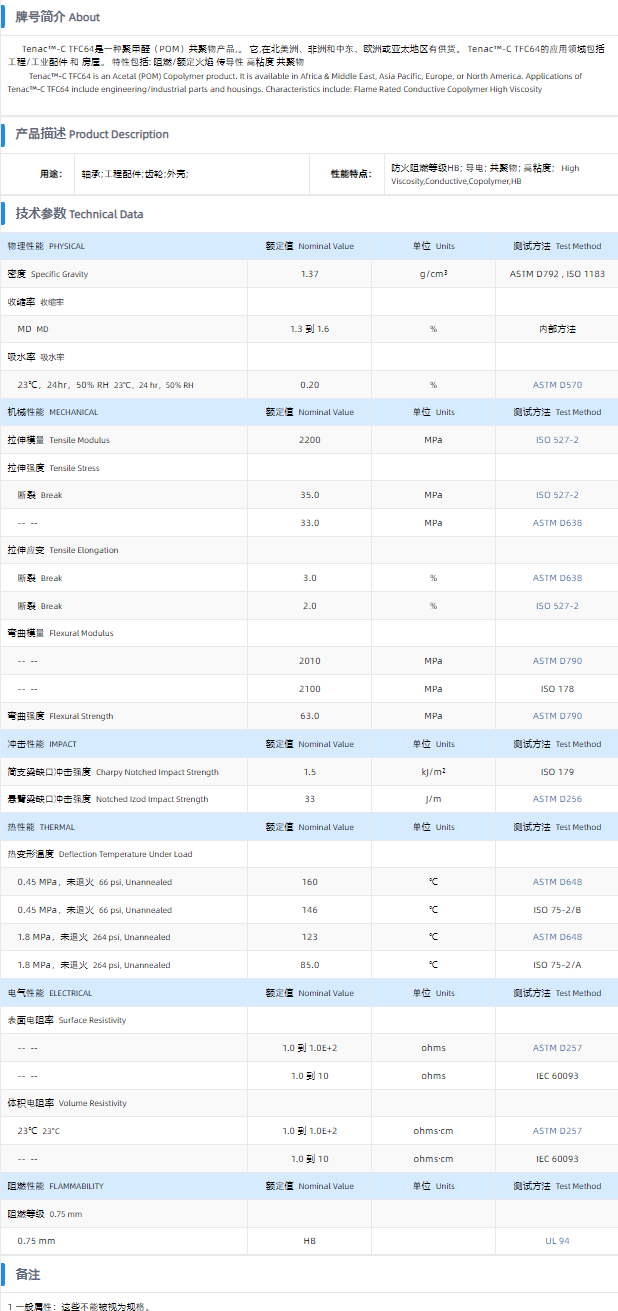
Task: Open the ISO 527-2 link in Tensile Modulus row
Action: point(557,440)
